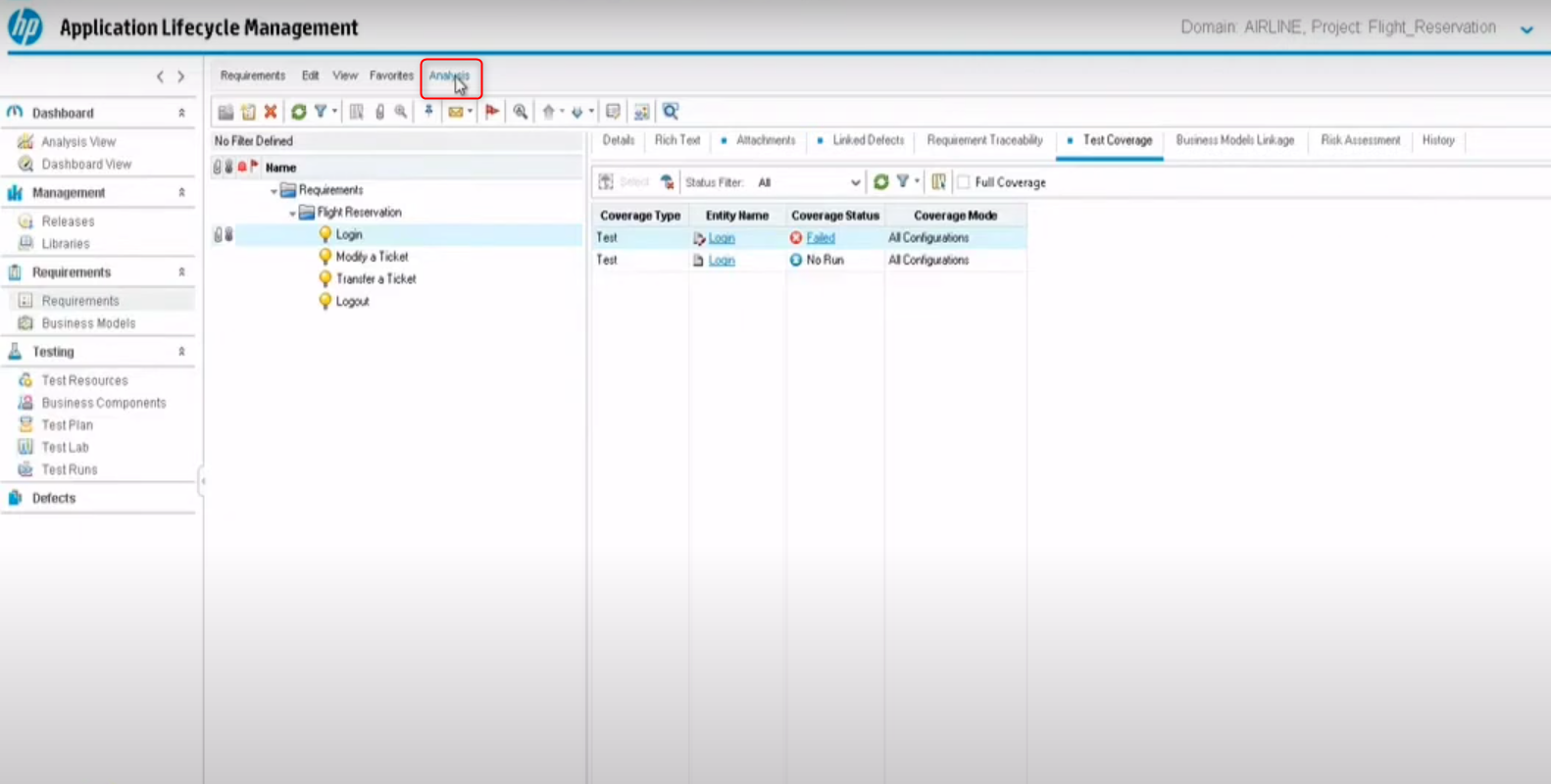Click Remove Coverage icon beside Select
Viewport: 1551px width, 784px height.
tap(667, 182)
